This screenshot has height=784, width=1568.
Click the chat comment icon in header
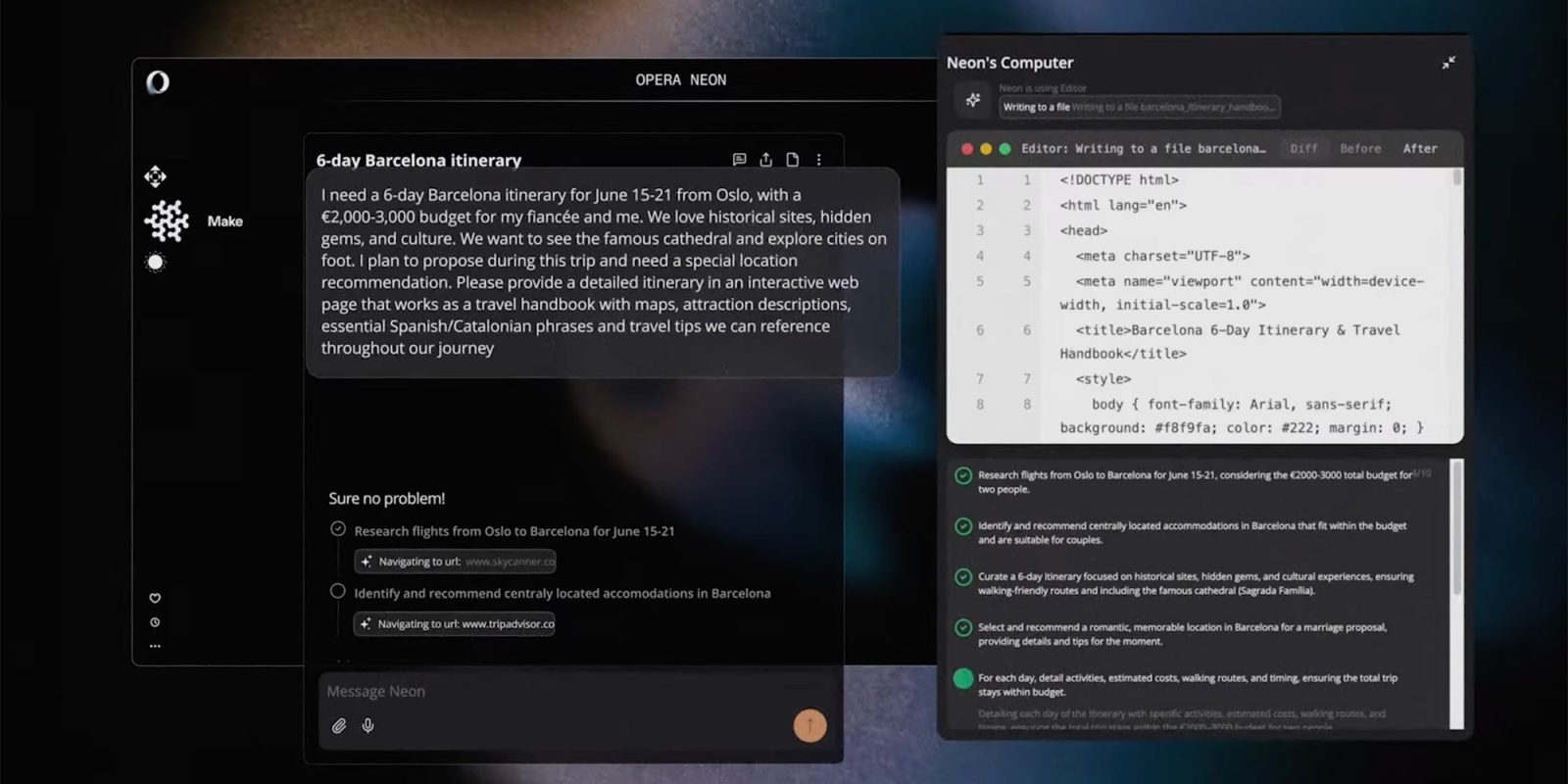click(x=739, y=160)
